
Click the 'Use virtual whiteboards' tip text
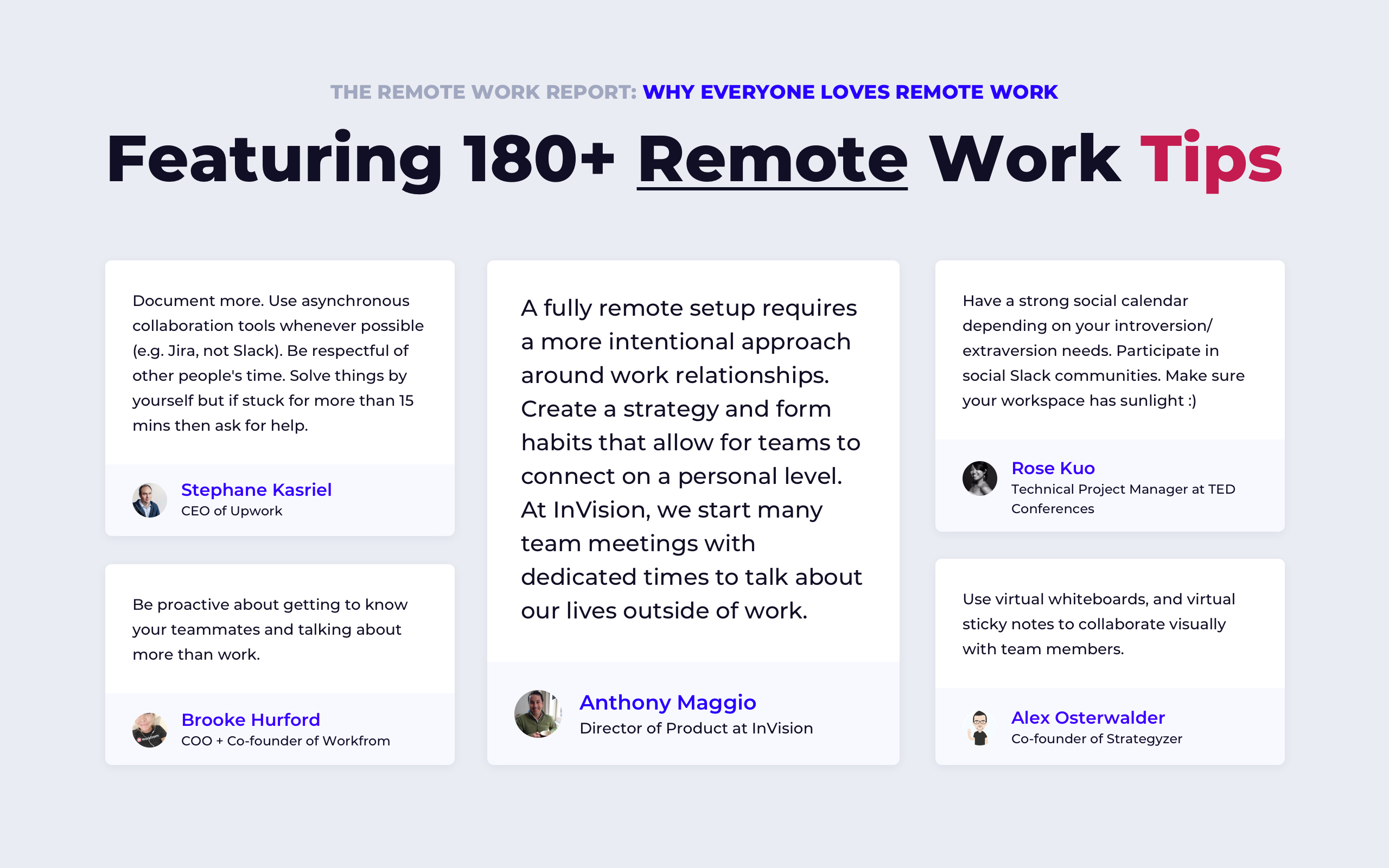coord(1098,624)
